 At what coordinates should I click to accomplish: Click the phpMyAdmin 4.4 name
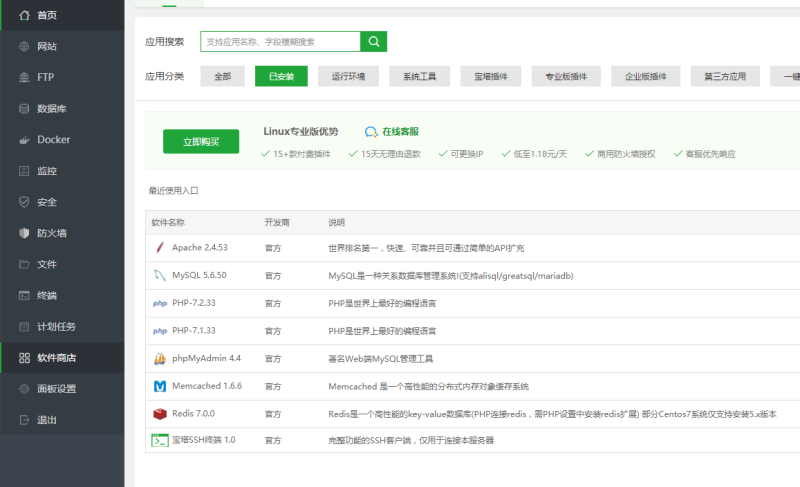pos(206,358)
